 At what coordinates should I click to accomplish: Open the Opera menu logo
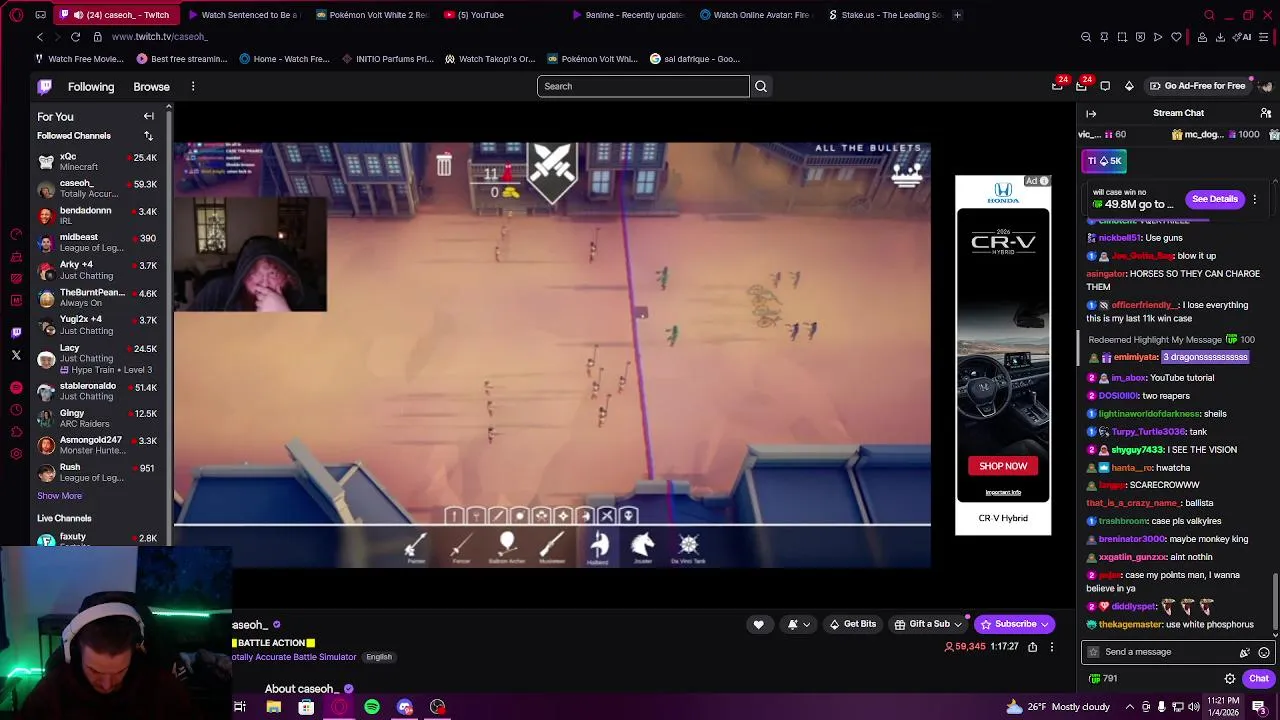(x=16, y=15)
